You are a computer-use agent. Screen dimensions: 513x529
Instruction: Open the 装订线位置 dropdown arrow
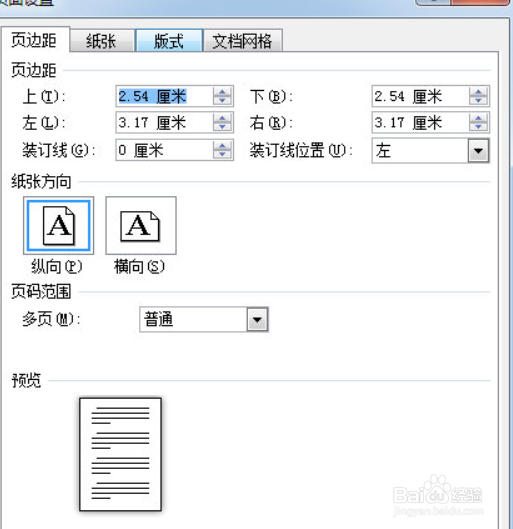(478, 150)
